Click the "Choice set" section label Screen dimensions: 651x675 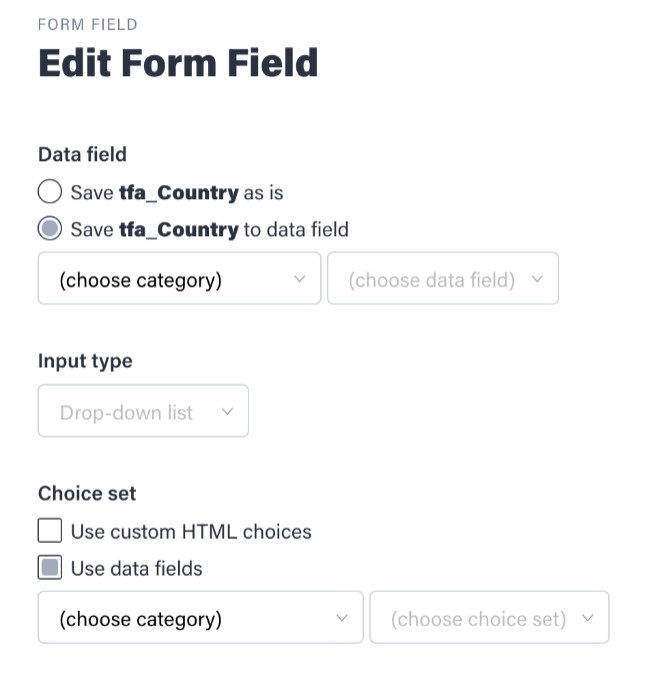(x=87, y=493)
